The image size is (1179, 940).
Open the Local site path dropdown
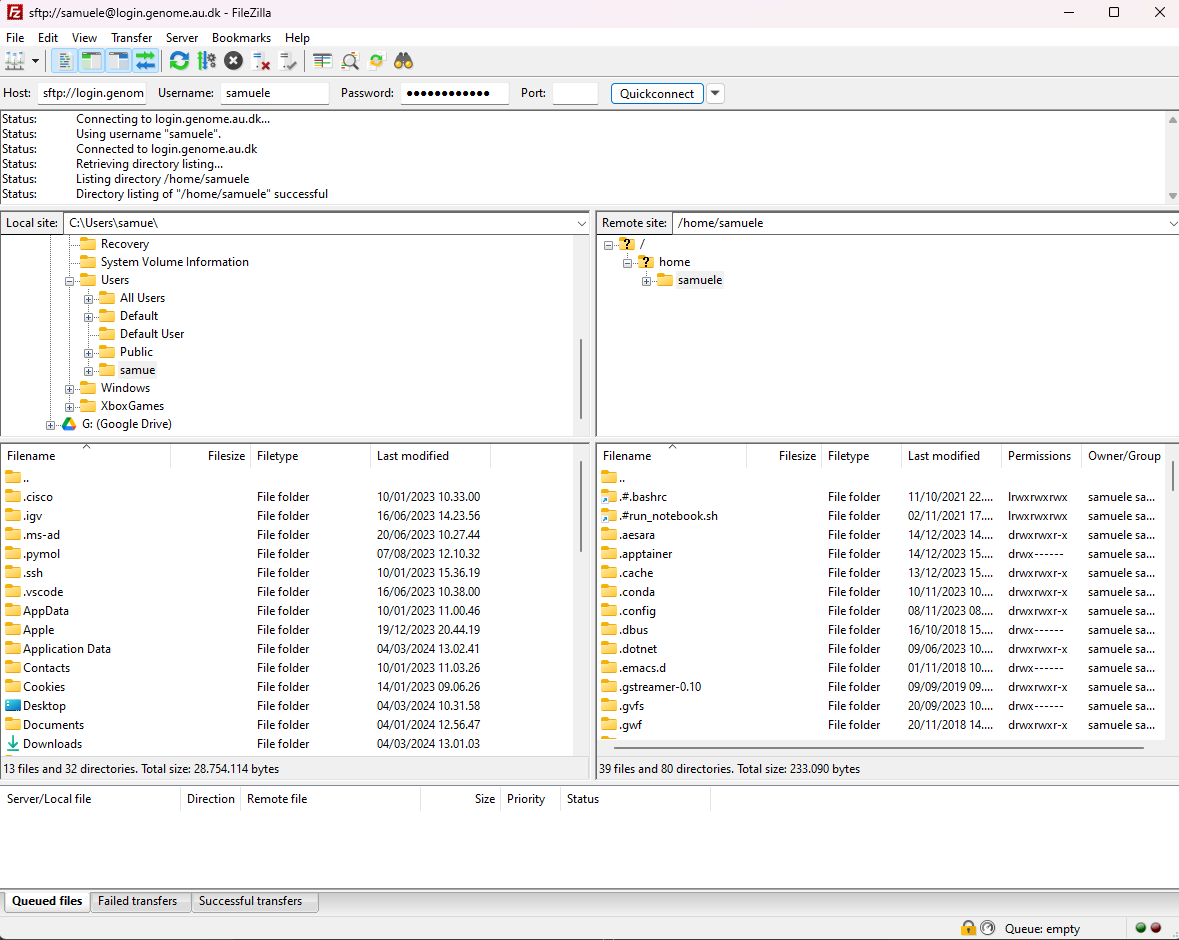click(582, 223)
